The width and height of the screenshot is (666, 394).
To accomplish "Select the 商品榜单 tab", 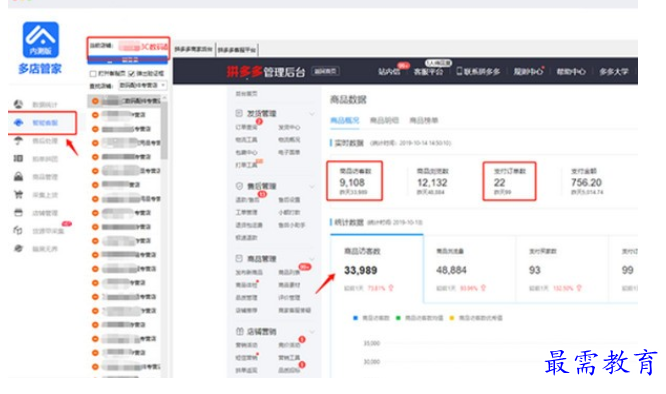I will point(423,120).
